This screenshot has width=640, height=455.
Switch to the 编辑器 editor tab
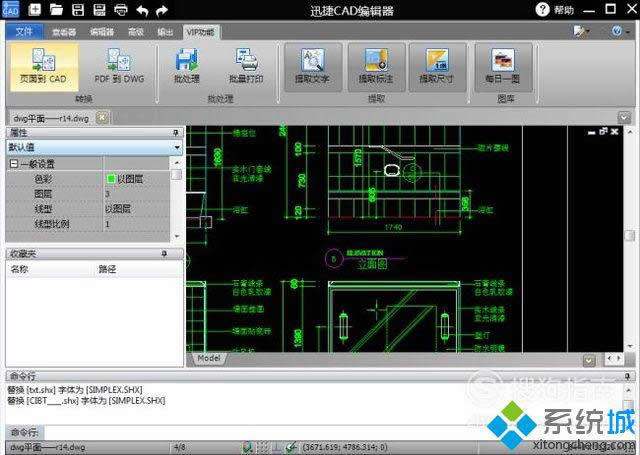click(101, 32)
